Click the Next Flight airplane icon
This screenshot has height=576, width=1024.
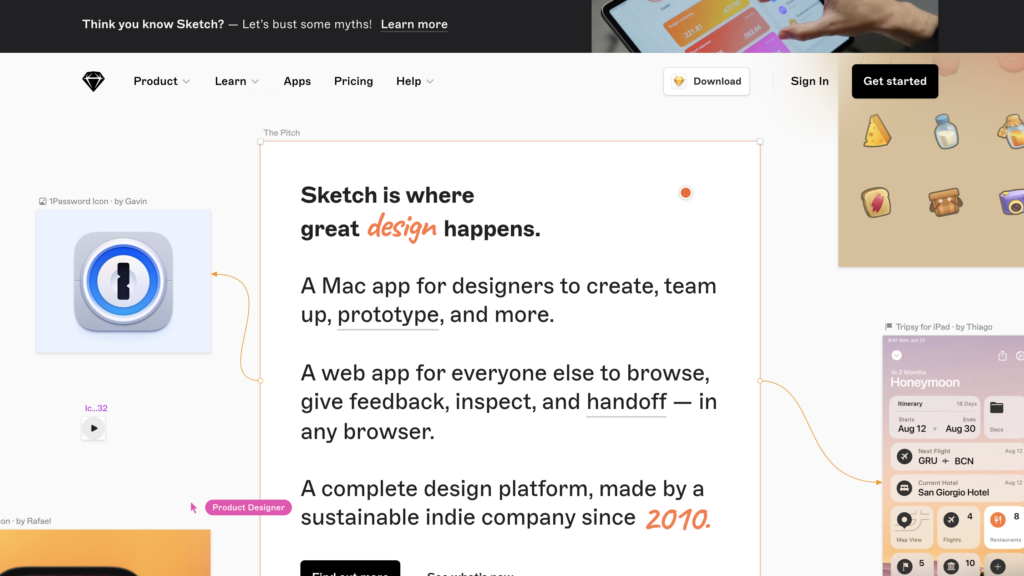(904, 456)
